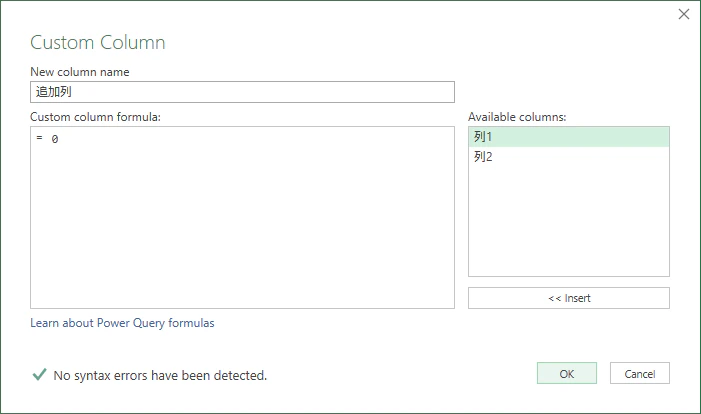Place cursor after the 0 in the formula
Screen dimensions: 701x414
59,139
